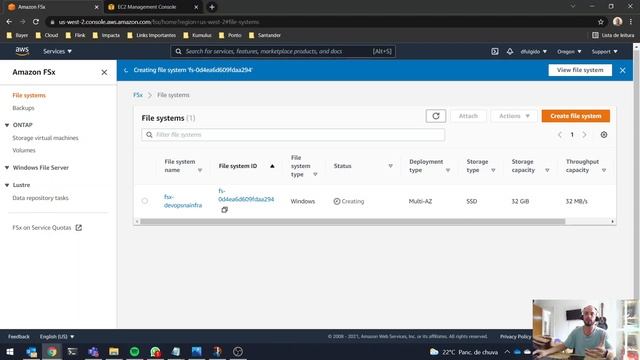Click the table horizontal scrollbar
Image resolution: width=640 pixels, height=360 pixels.
pos(353,221)
